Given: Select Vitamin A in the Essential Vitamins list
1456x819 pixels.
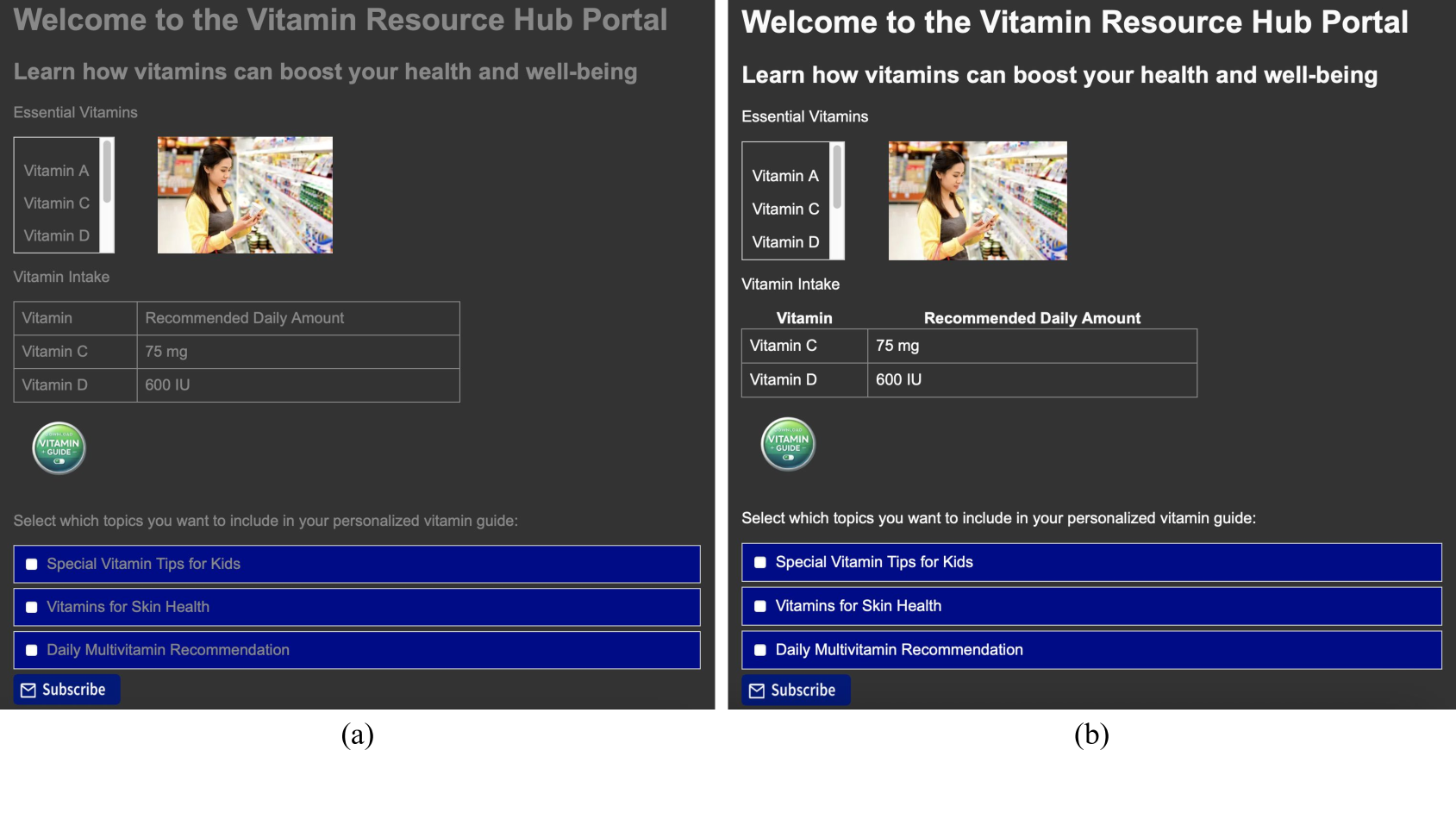Looking at the screenshot, I should (x=56, y=170).
